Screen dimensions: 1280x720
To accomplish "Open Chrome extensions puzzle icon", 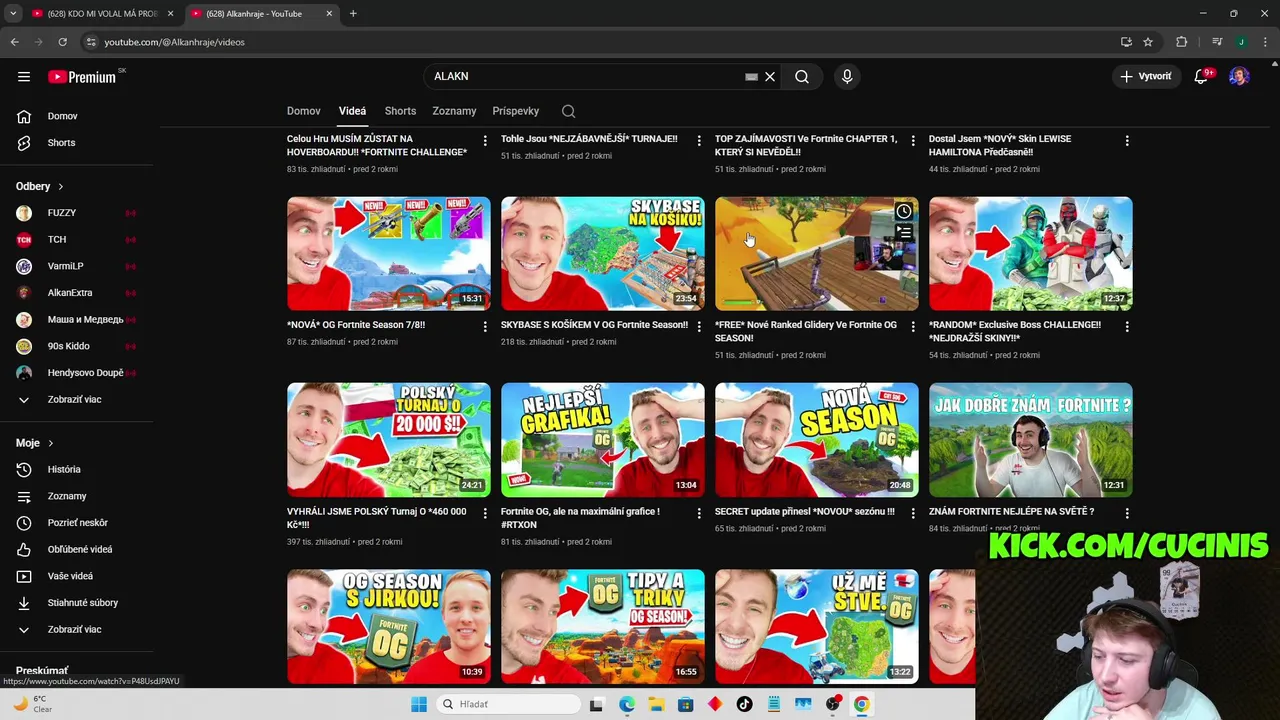I will click(x=1181, y=42).
